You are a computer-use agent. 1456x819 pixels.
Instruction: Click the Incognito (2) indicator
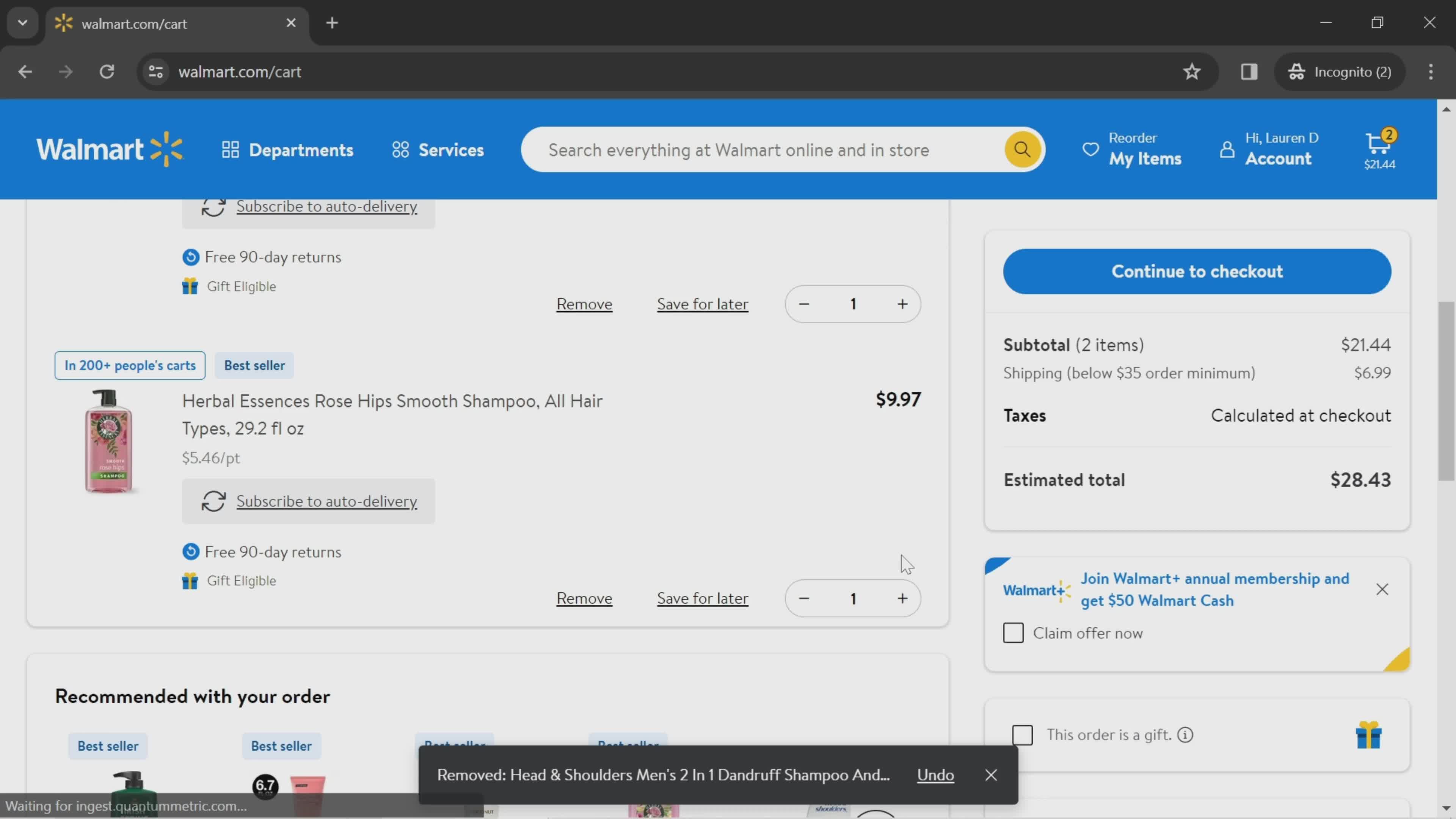coord(1340,72)
